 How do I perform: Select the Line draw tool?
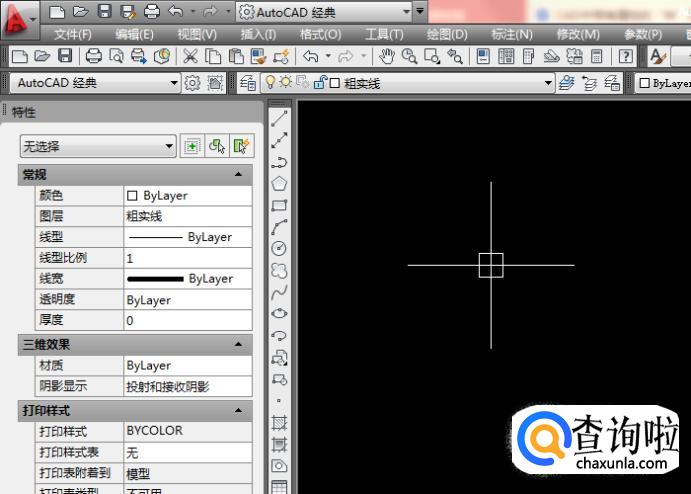click(x=280, y=119)
